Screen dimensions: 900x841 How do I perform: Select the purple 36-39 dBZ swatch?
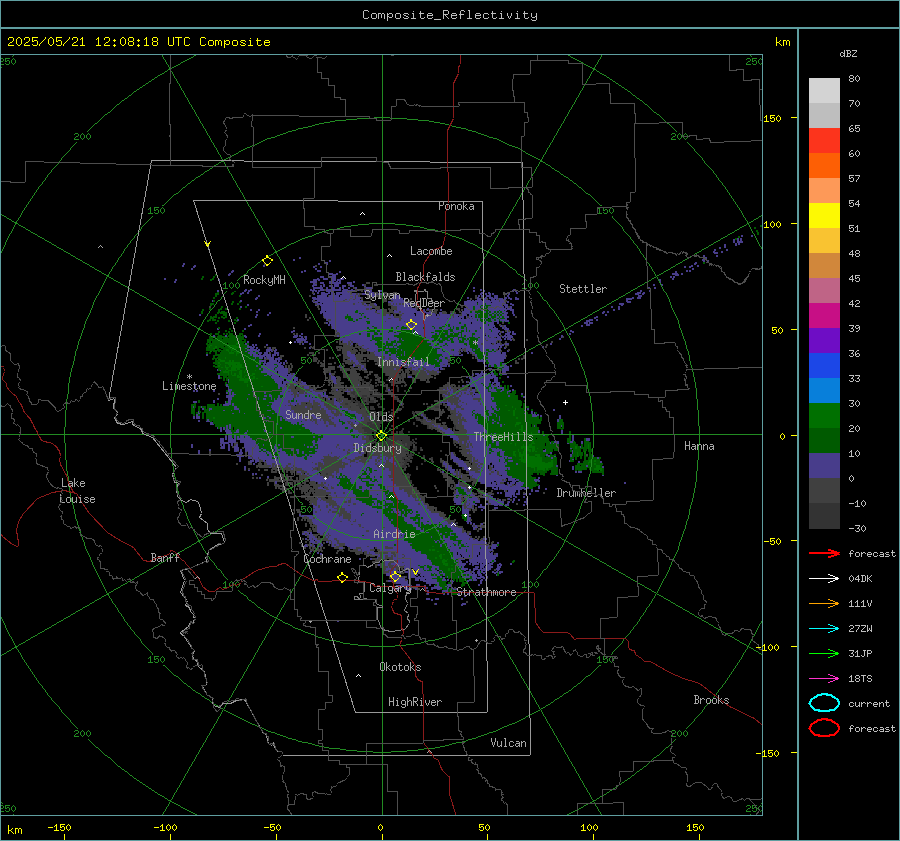coord(824,341)
